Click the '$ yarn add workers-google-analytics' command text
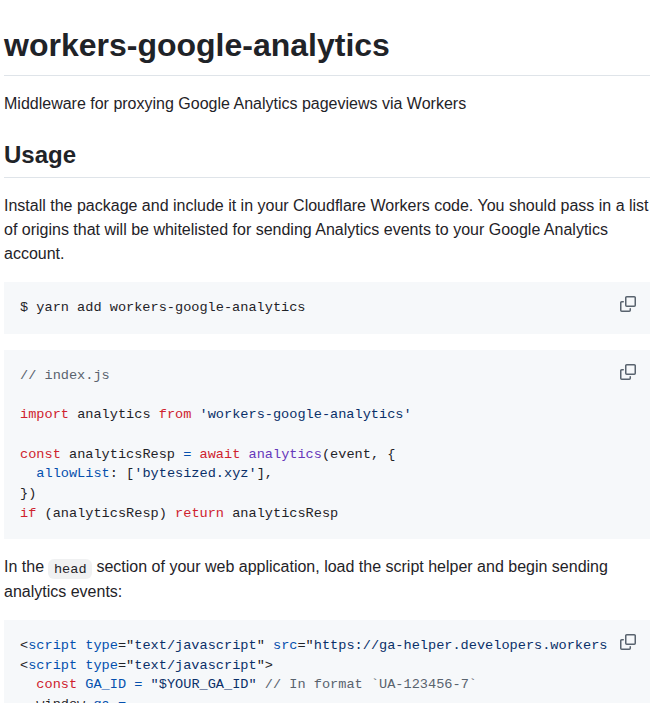 pos(162,307)
